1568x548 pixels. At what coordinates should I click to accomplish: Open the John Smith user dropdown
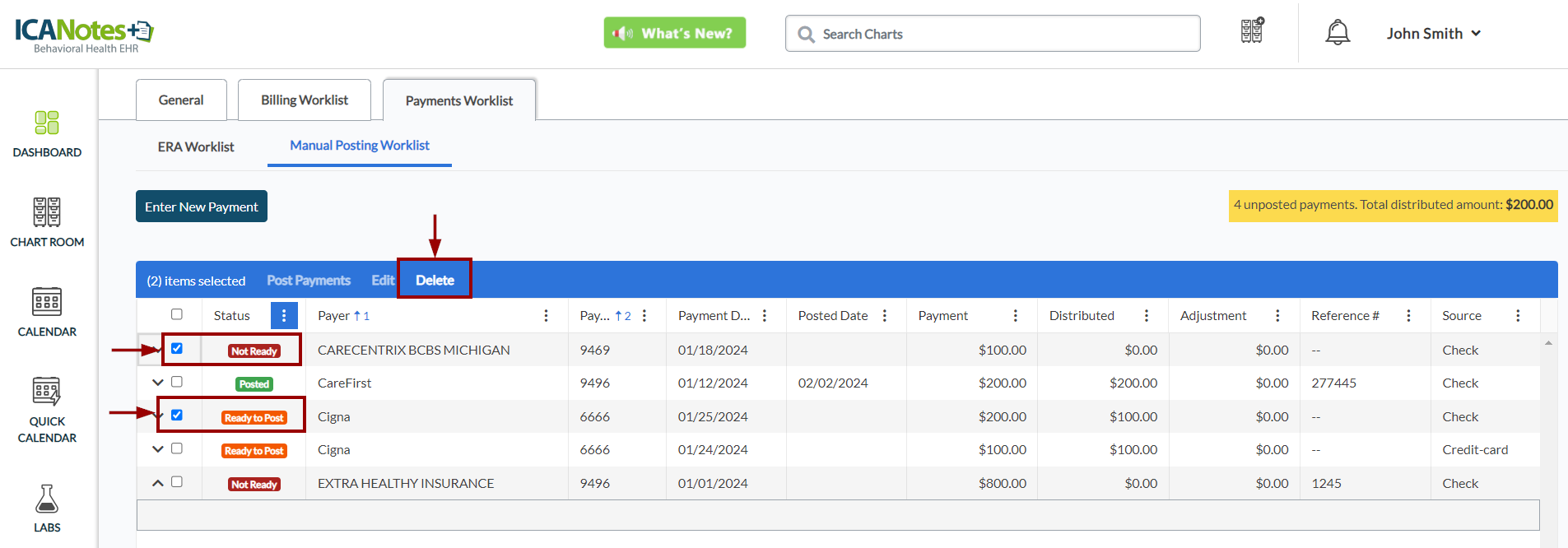click(1433, 34)
